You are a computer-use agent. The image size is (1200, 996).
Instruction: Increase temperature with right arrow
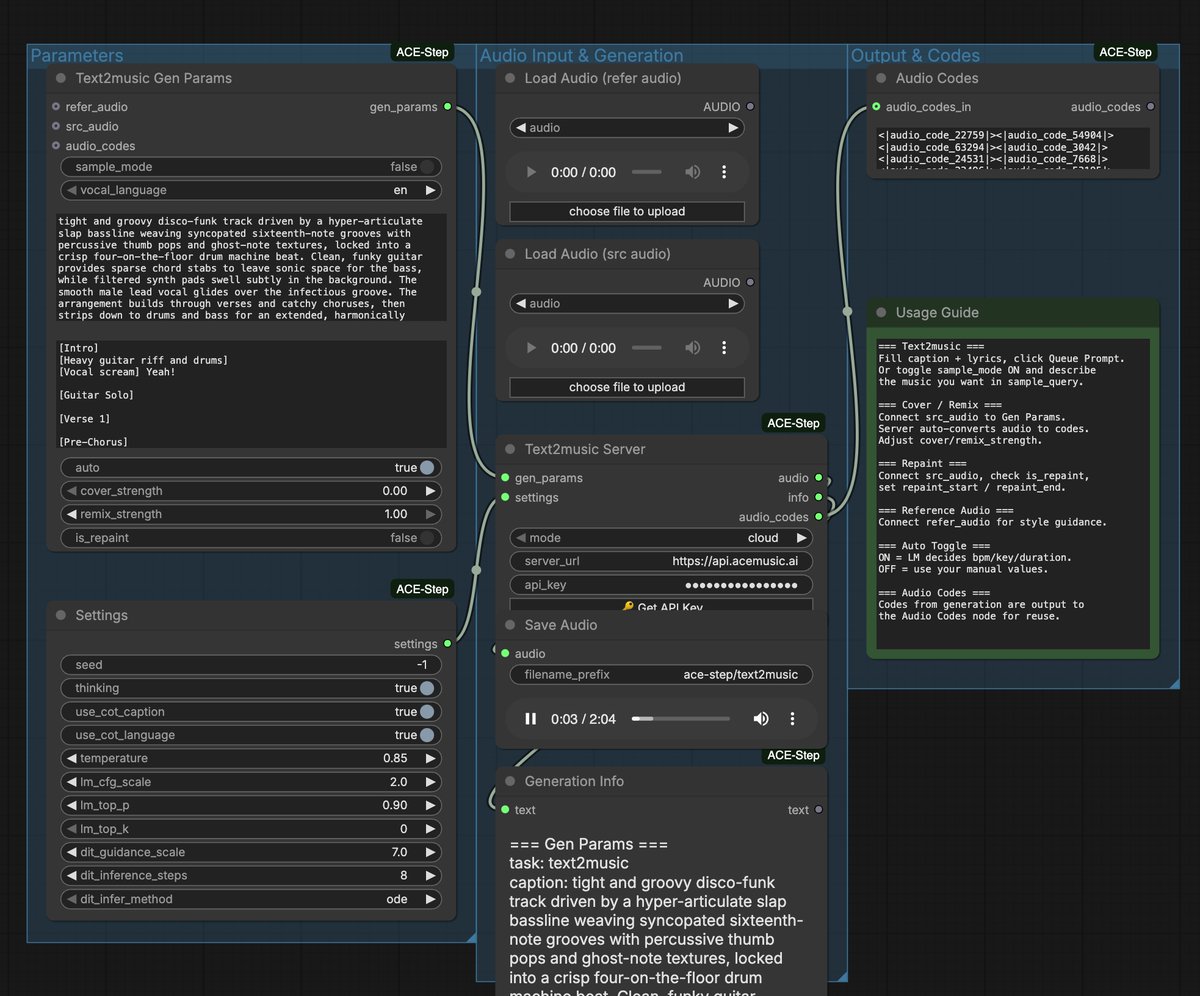[x=431, y=758]
